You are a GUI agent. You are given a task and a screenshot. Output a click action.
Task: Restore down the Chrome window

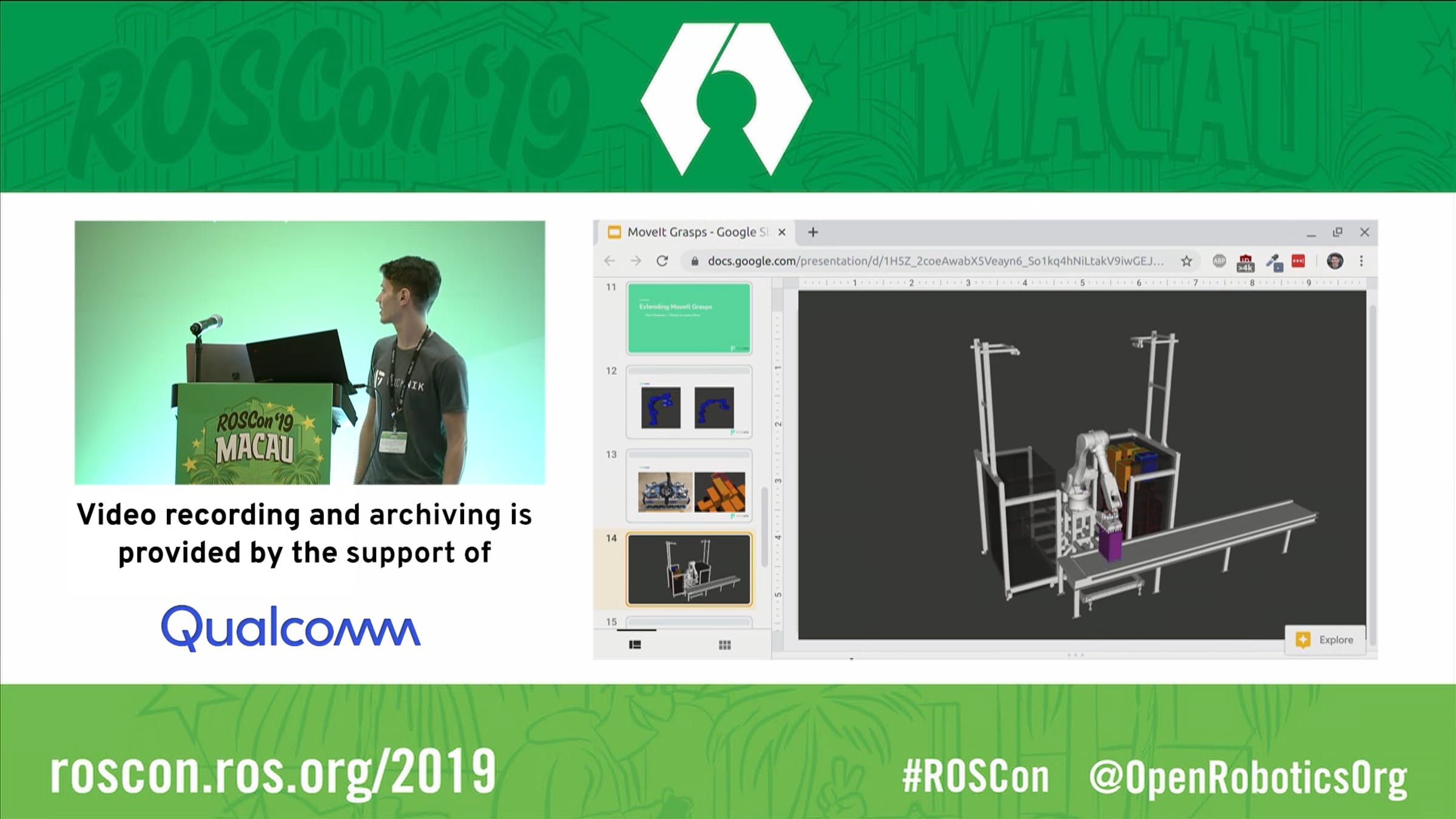pos(1338,232)
